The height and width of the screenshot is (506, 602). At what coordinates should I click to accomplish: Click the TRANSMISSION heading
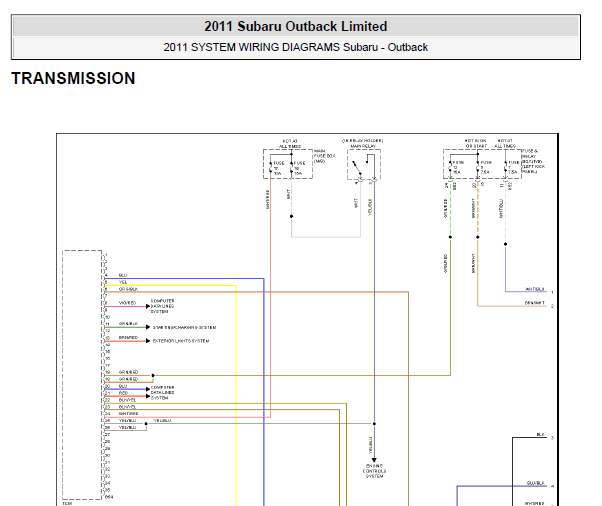coord(73,78)
